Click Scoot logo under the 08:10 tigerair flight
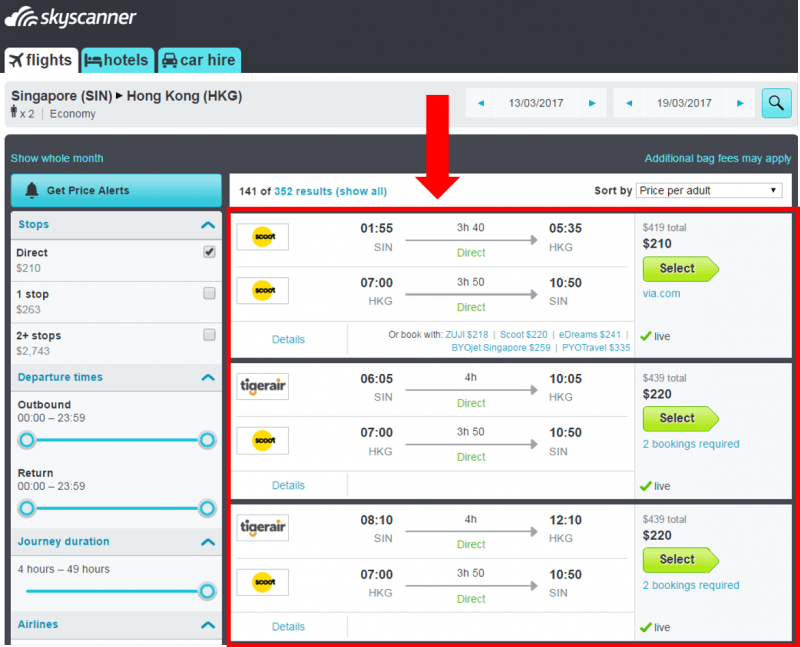This screenshot has height=647, width=800. click(x=263, y=582)
